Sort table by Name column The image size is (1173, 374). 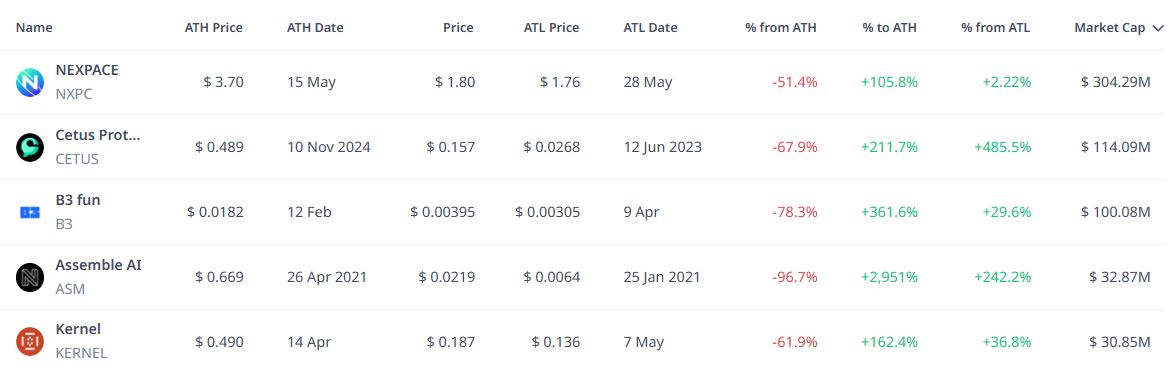coord(34,28)
